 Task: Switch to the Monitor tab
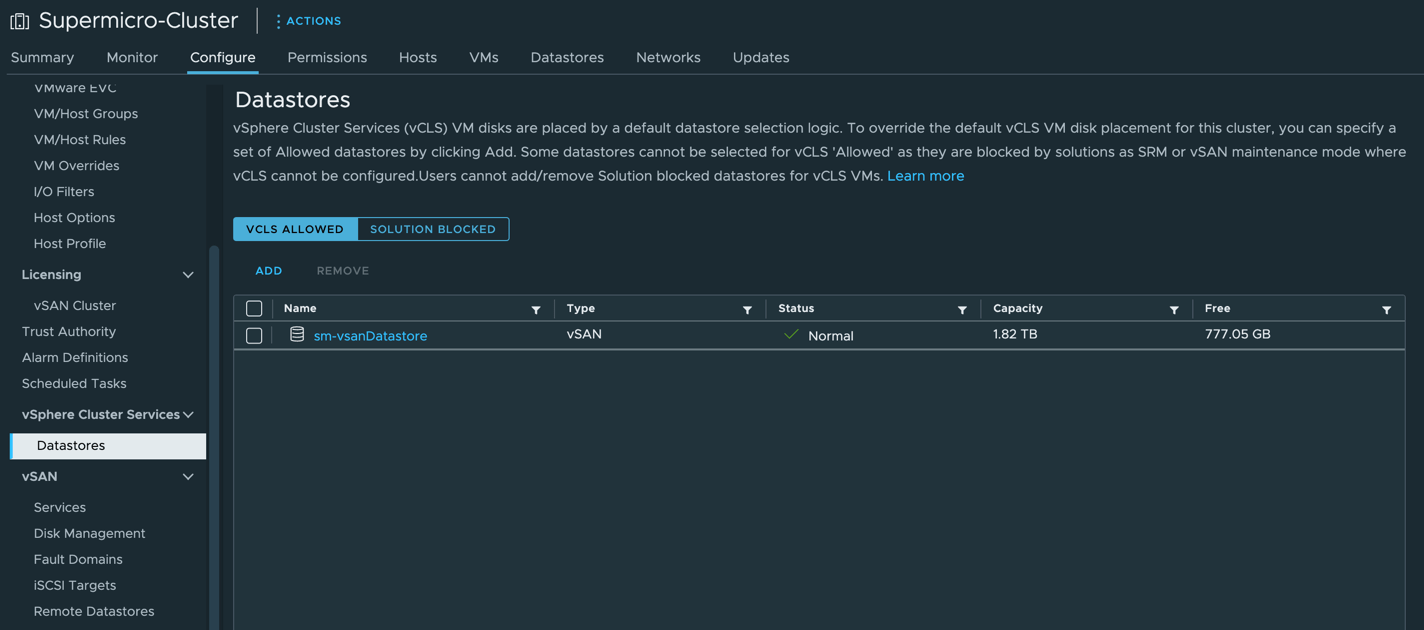(x=132, y=58)
